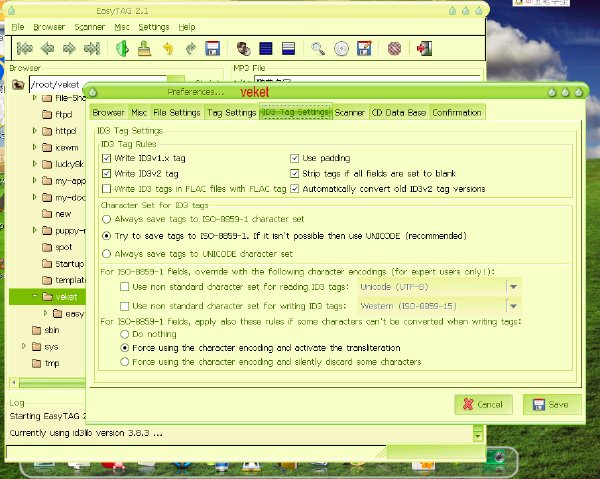
Task: Open the Settings menu in EasyTAG
Action: click(153, 27)
